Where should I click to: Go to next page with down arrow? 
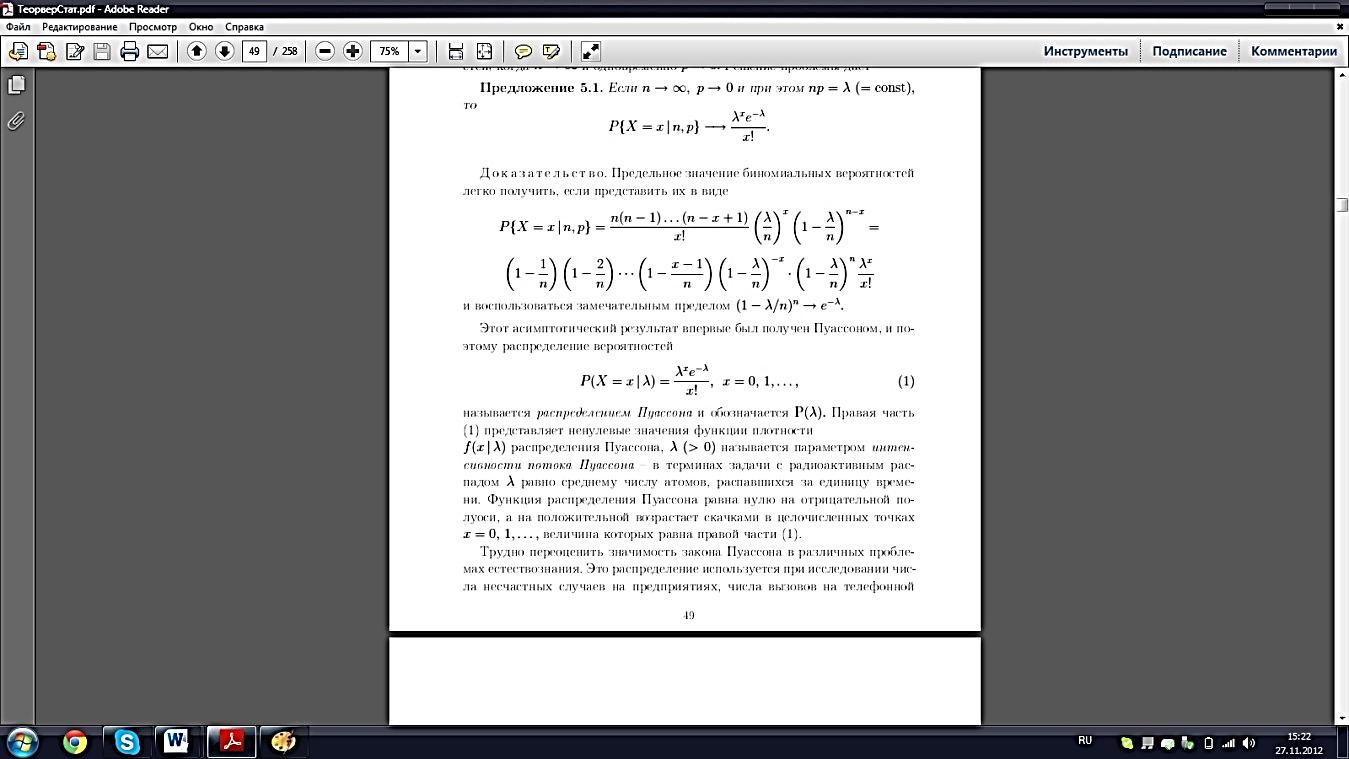pyautogui.click(x=225, y=51)
